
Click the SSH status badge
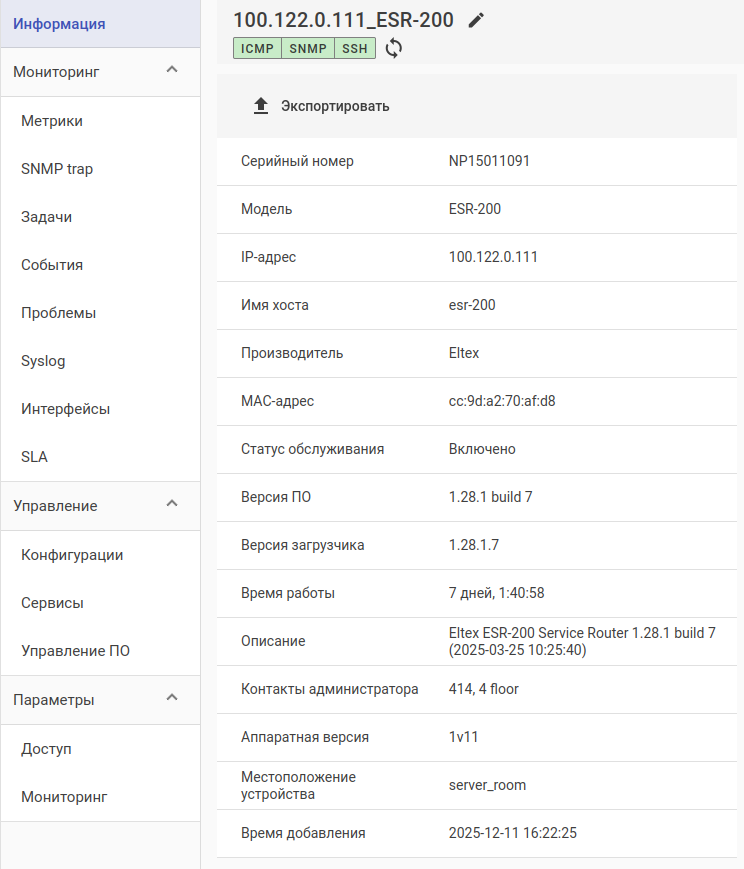pyautogui.click(x=355, y=48)
